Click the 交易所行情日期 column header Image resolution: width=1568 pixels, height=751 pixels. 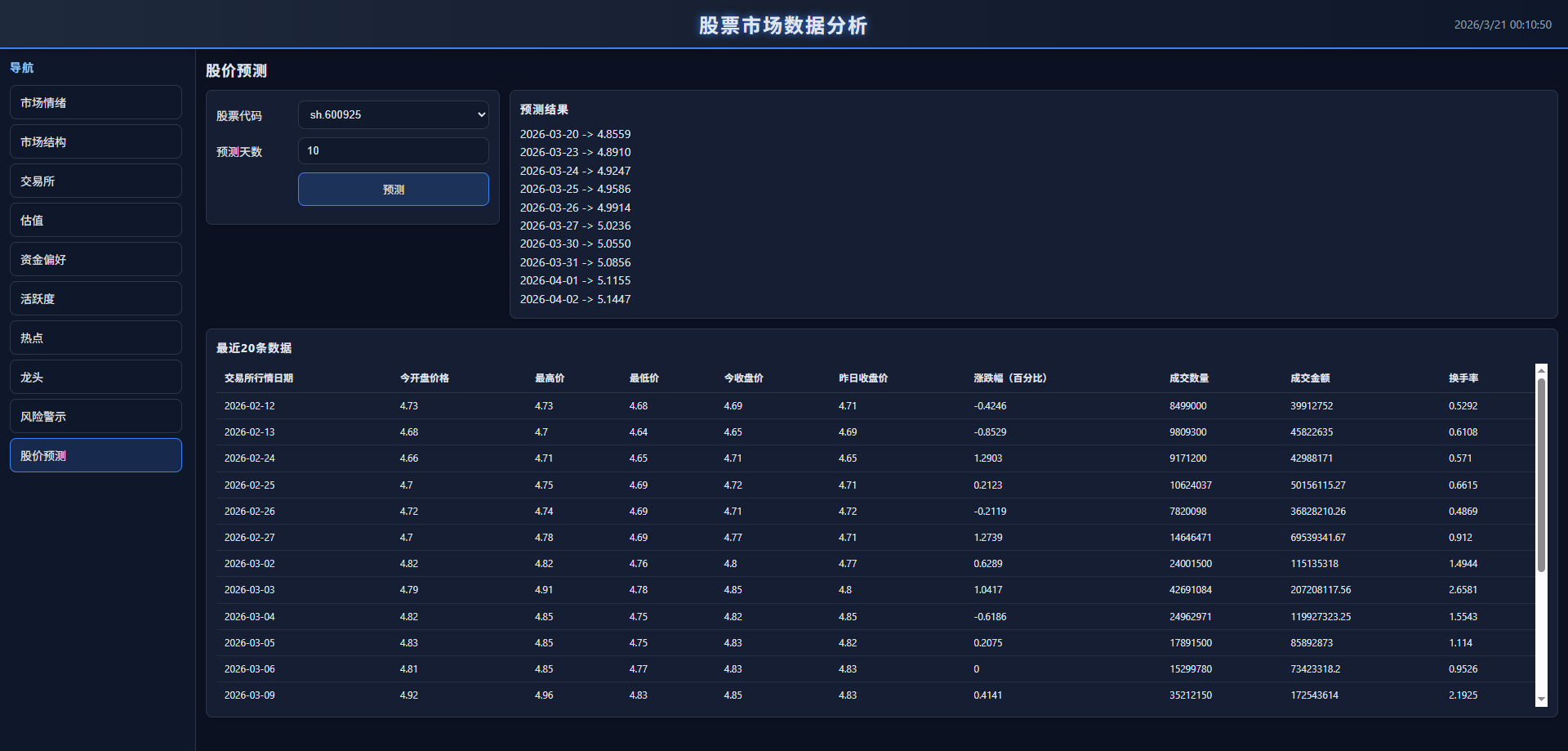pyautogui.click(x=259, y=378)
